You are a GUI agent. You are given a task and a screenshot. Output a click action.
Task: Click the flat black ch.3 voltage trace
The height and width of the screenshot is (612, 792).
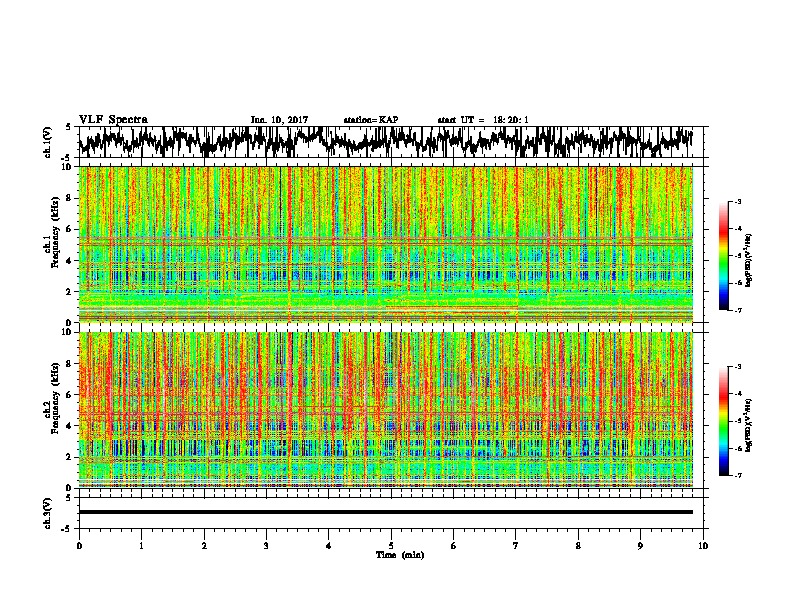tap(386, 512)
